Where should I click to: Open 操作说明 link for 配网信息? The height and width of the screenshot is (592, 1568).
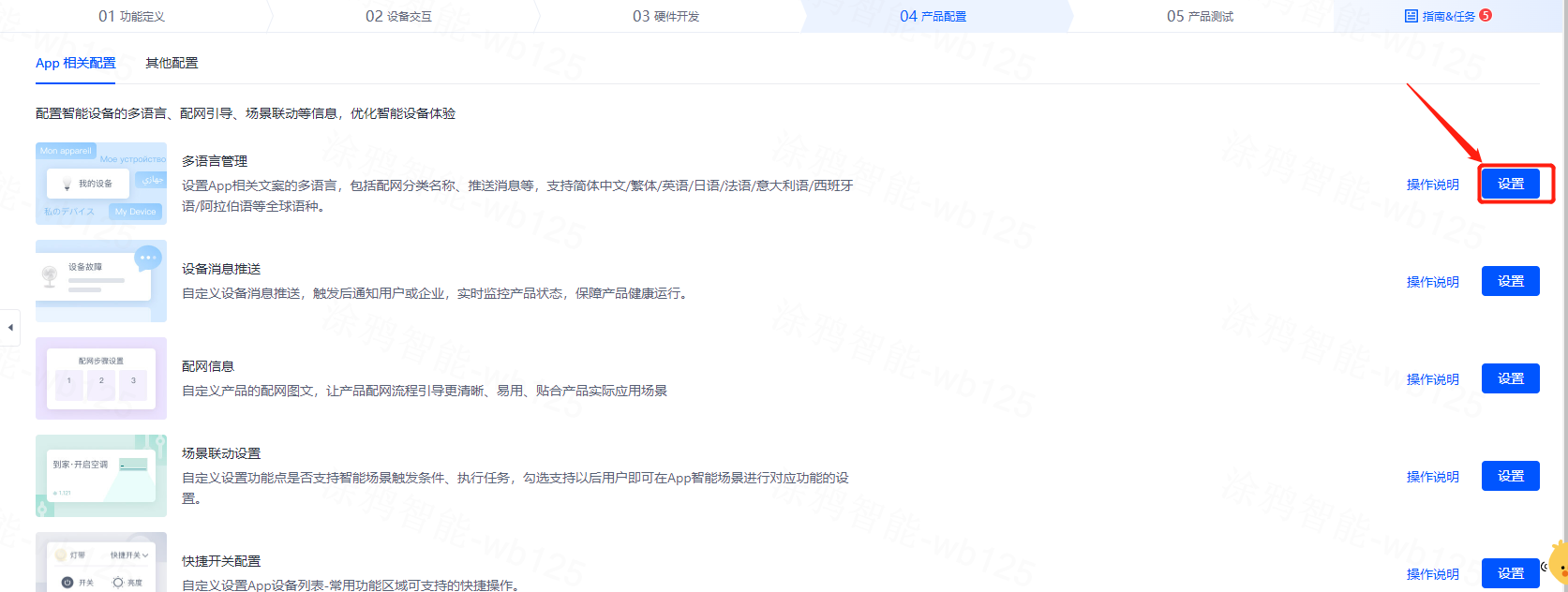tap(1432, 379)
